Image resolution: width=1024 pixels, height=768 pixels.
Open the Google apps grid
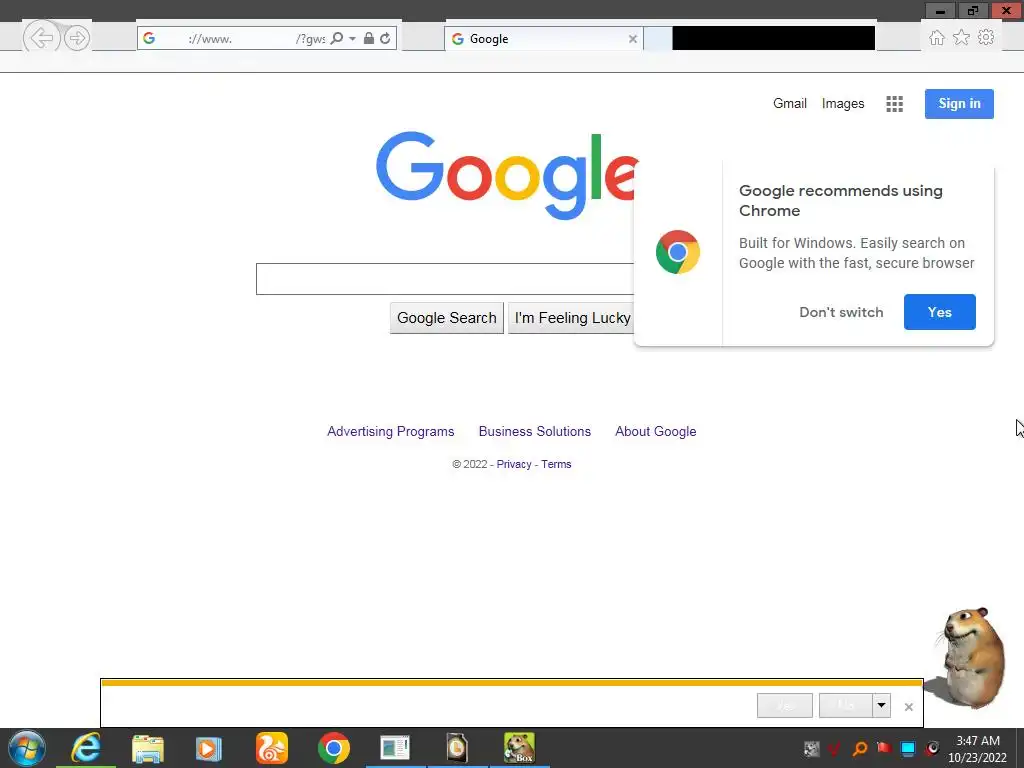click(894, 104)
